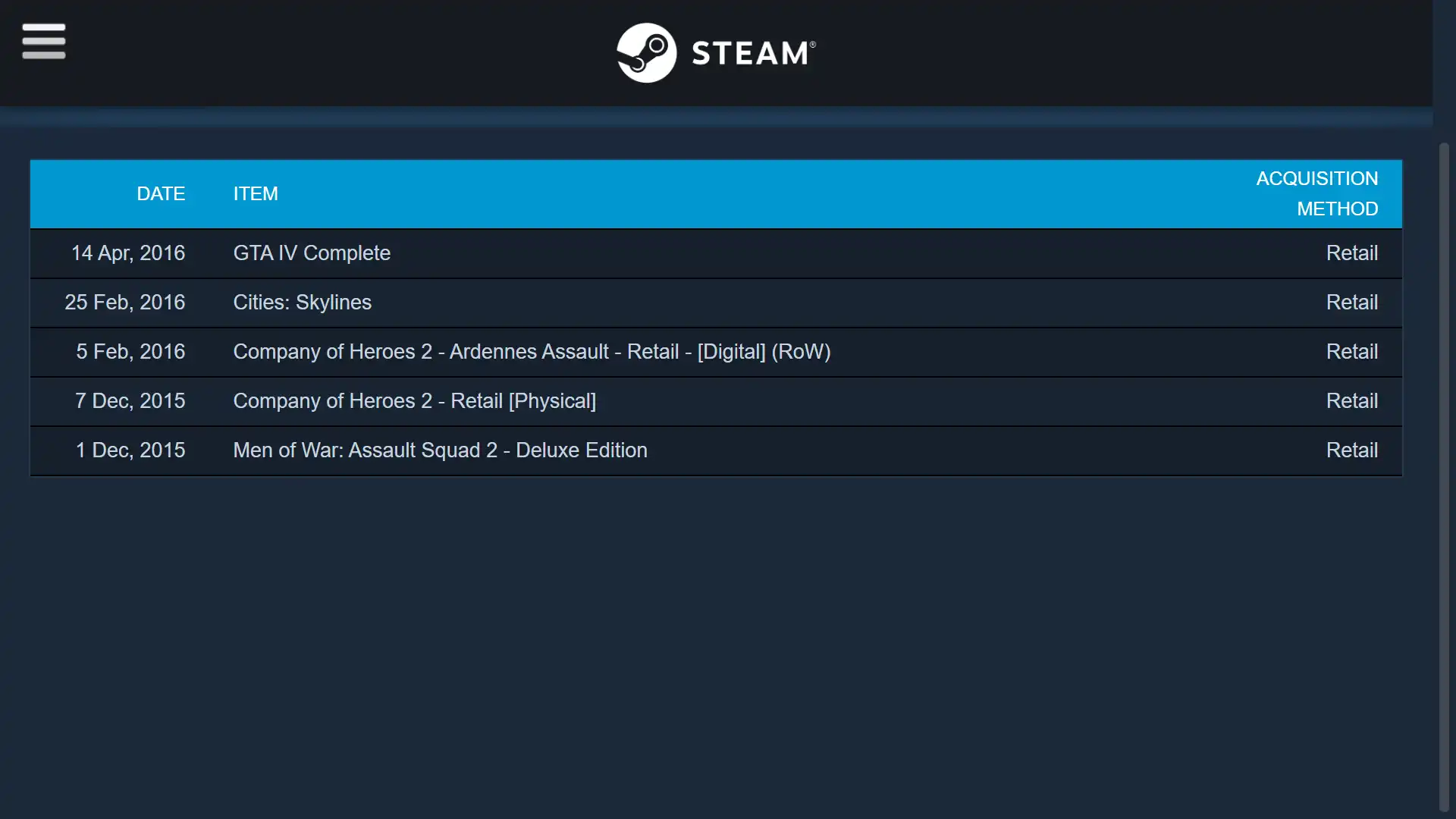Image resolution: width=1456 pixels, height=819 pixels.
Task: Select Men of War: Assault Squad 2 item
Action: coord(441,450)
